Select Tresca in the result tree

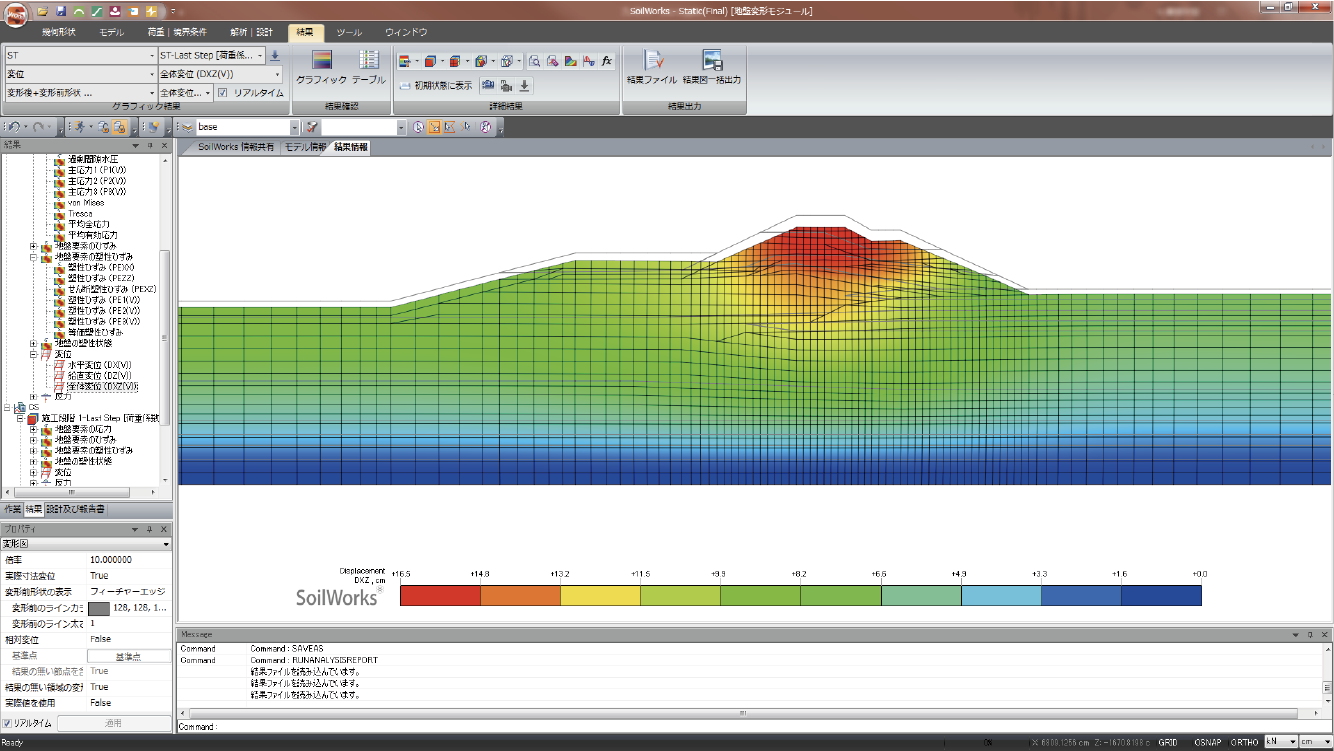tap(80, 213)
